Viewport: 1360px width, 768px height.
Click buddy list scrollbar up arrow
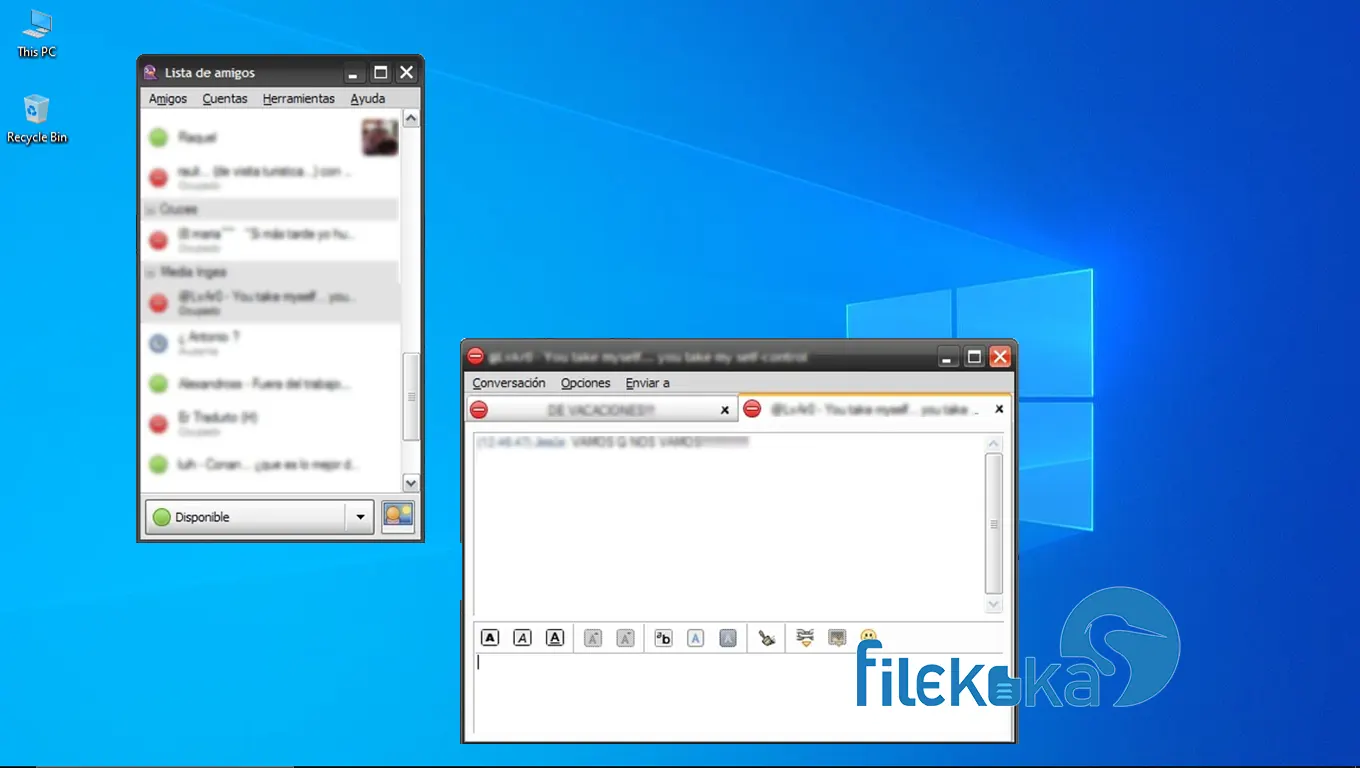point(411,118)
